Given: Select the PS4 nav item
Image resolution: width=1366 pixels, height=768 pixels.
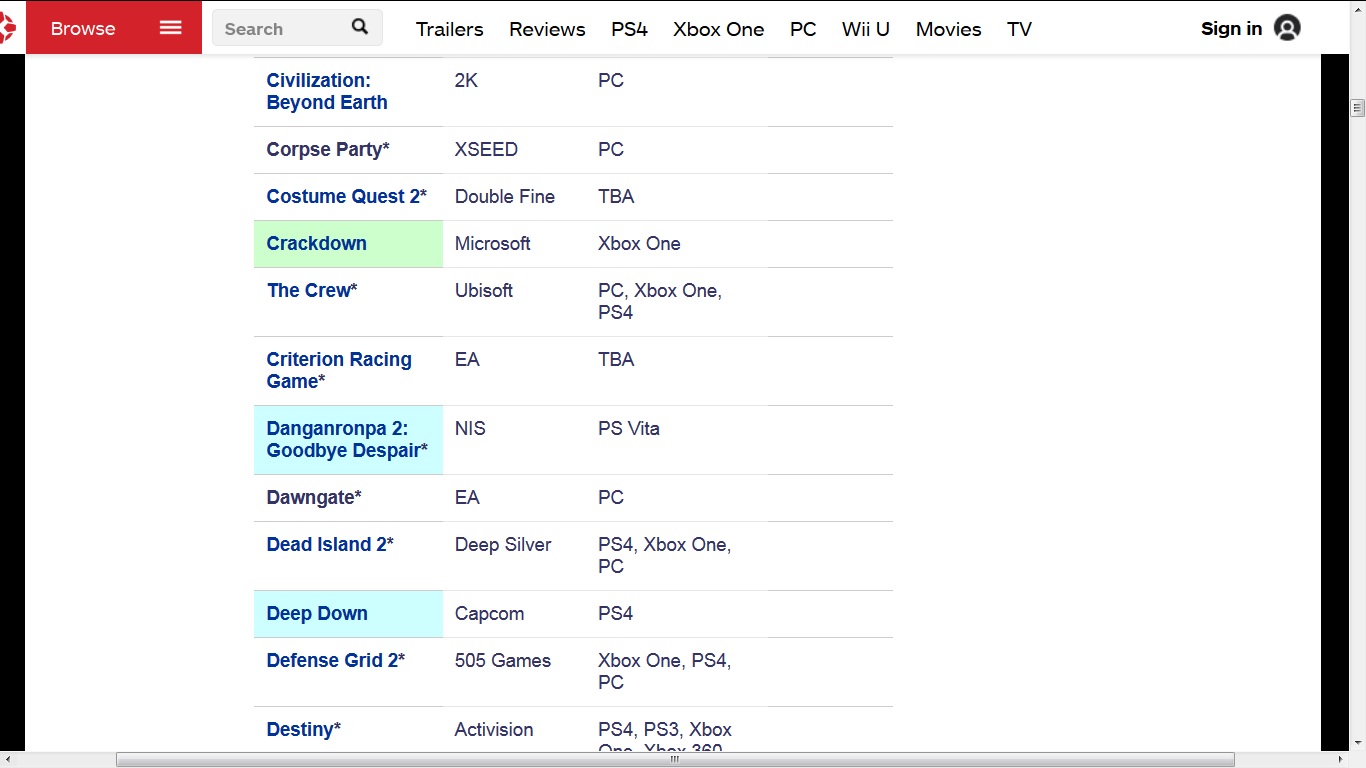Looking at the screenshot, I should [x=630, y=29].
